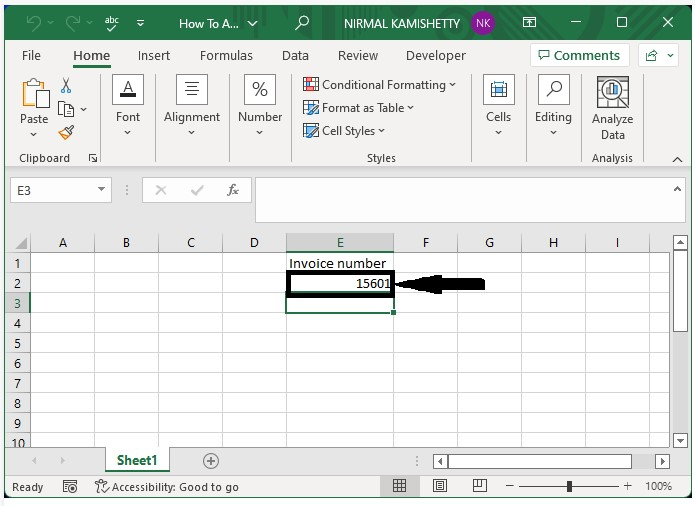695x506 pixels.
Task: Select row 5 header
Action: pos(17,343)
